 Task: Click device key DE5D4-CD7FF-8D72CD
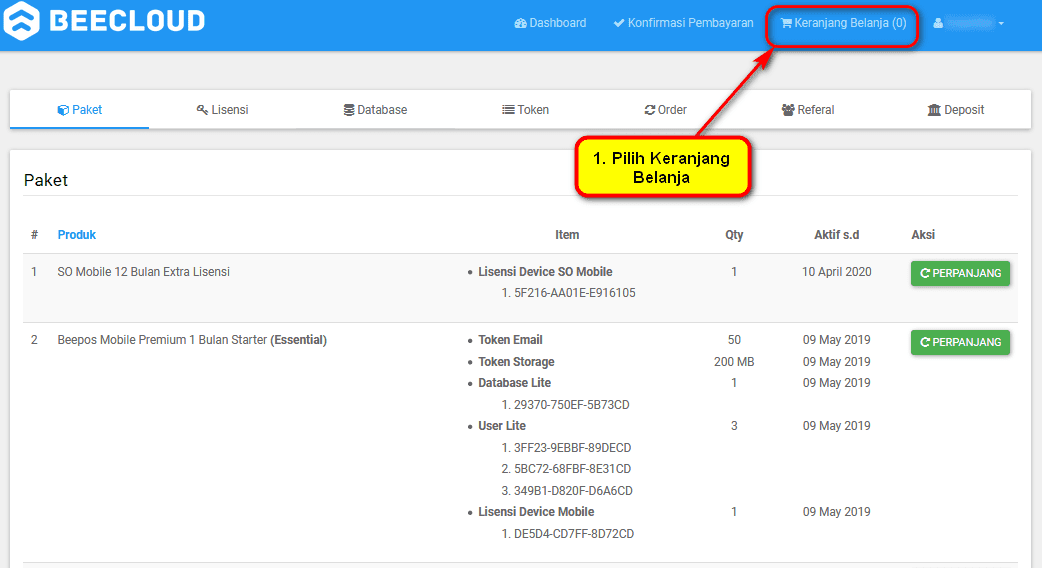pos(573,534)
